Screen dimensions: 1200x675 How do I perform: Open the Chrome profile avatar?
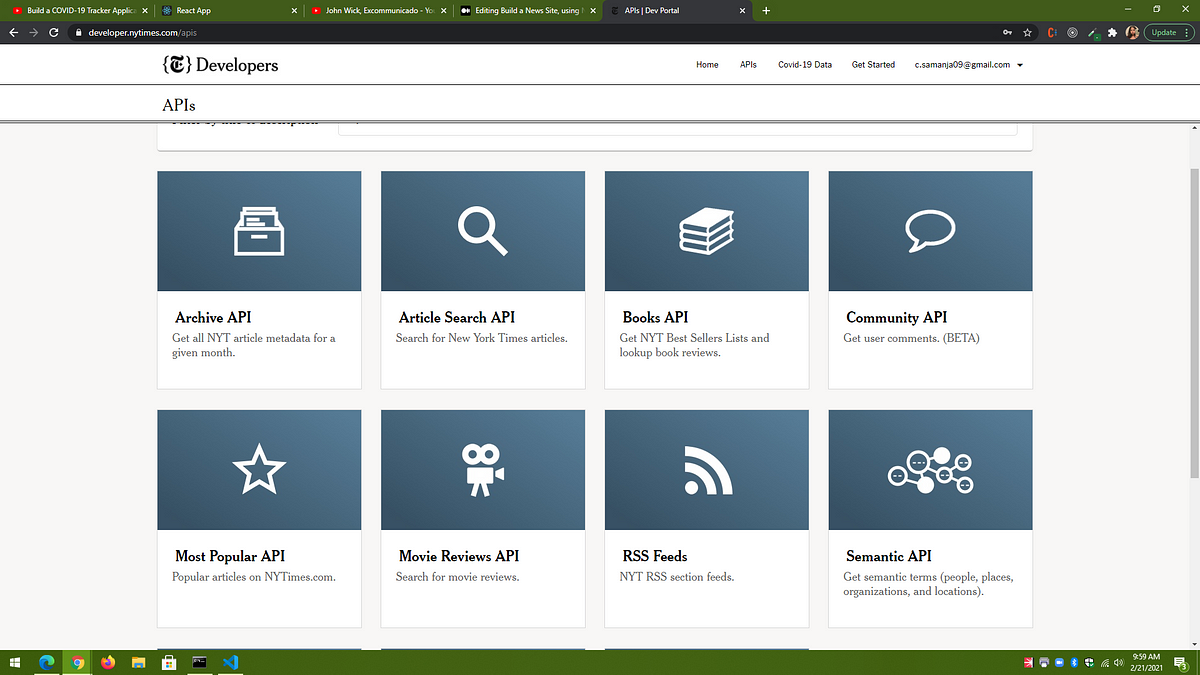tap(1132, 32)
